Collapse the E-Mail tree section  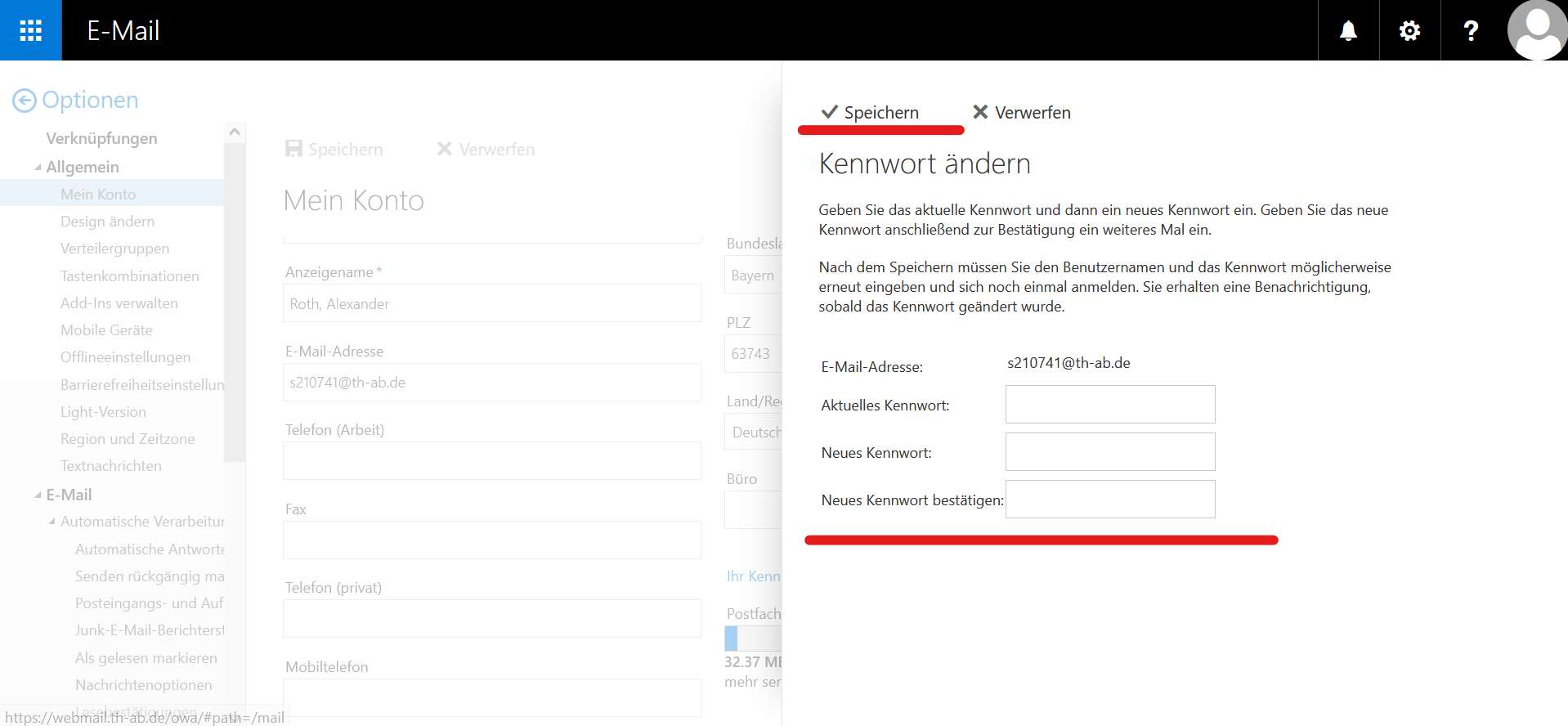(38, 495)
